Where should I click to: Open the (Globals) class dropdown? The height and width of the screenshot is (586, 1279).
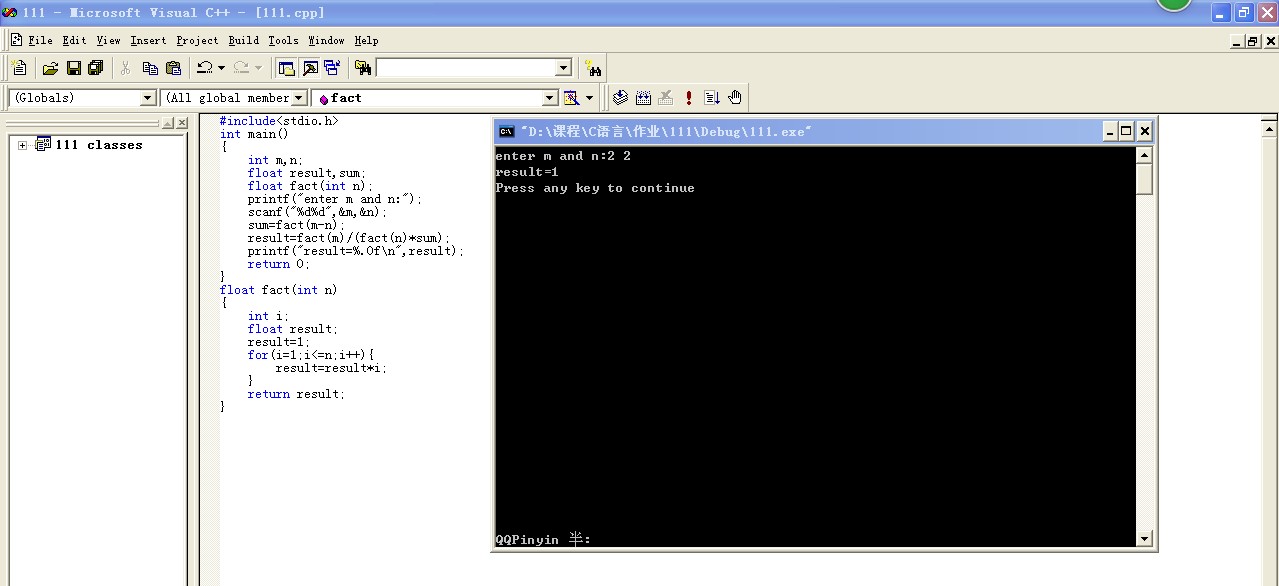(x=148, y=98)
